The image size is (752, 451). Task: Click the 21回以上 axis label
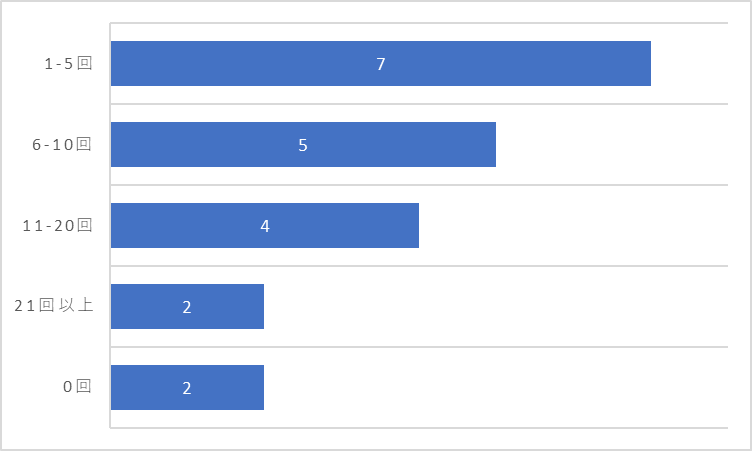tap(53, 306)
